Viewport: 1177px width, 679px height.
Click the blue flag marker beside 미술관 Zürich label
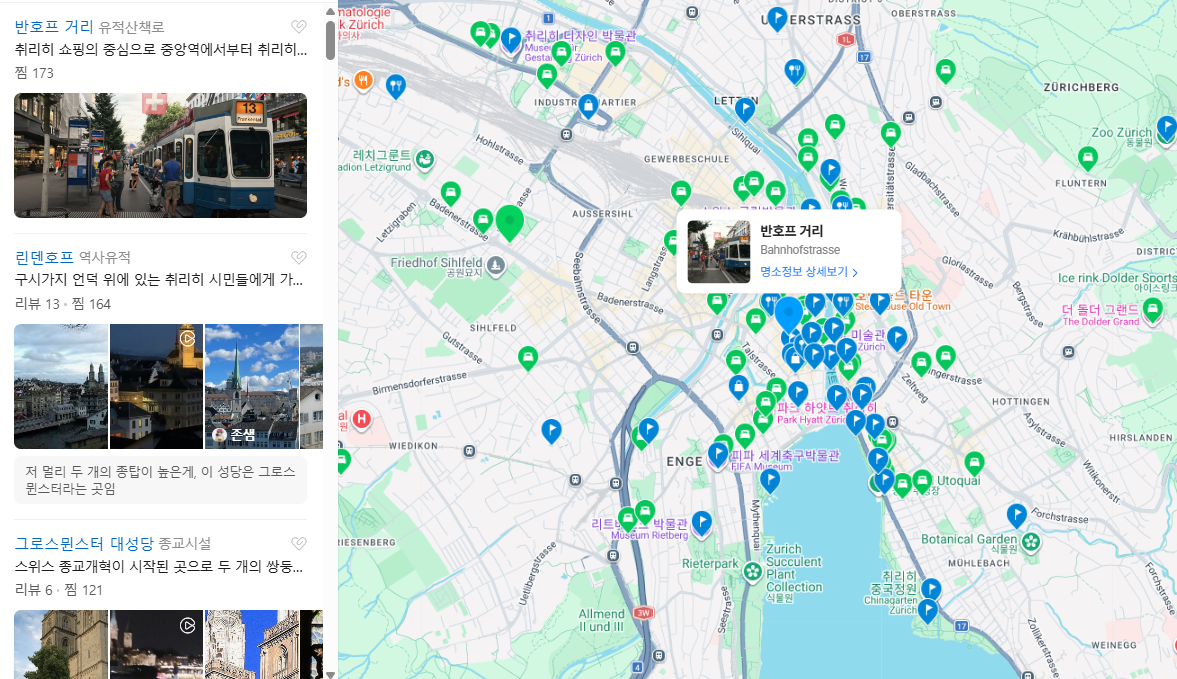pos(897,338)
